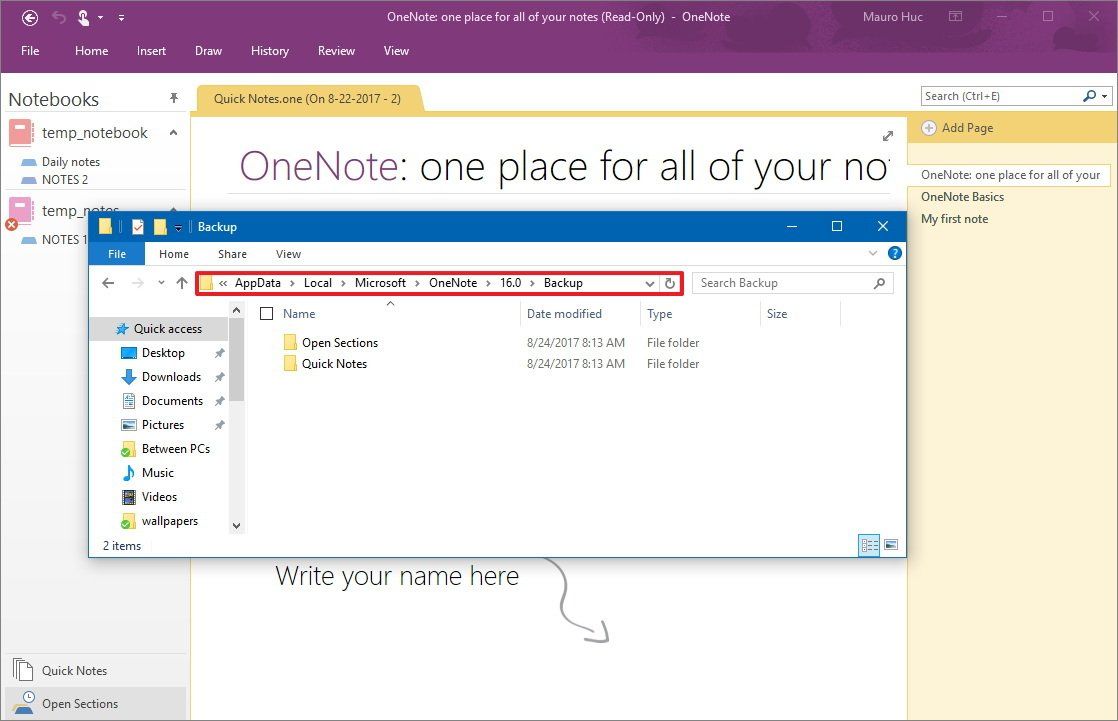Open the address bar history dropdown
1118x721 pixels.
650,284
